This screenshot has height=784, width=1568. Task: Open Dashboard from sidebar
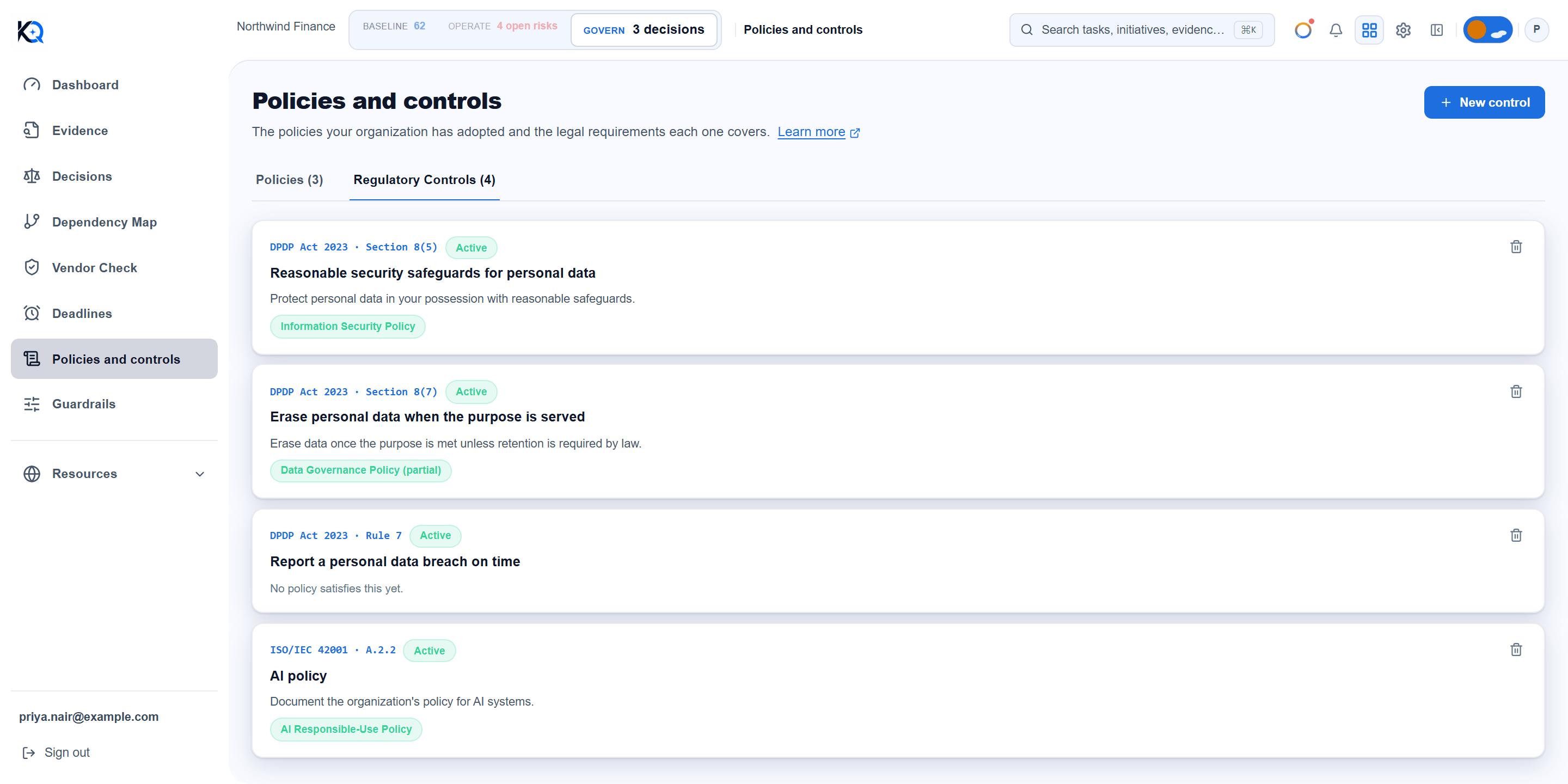114,84
